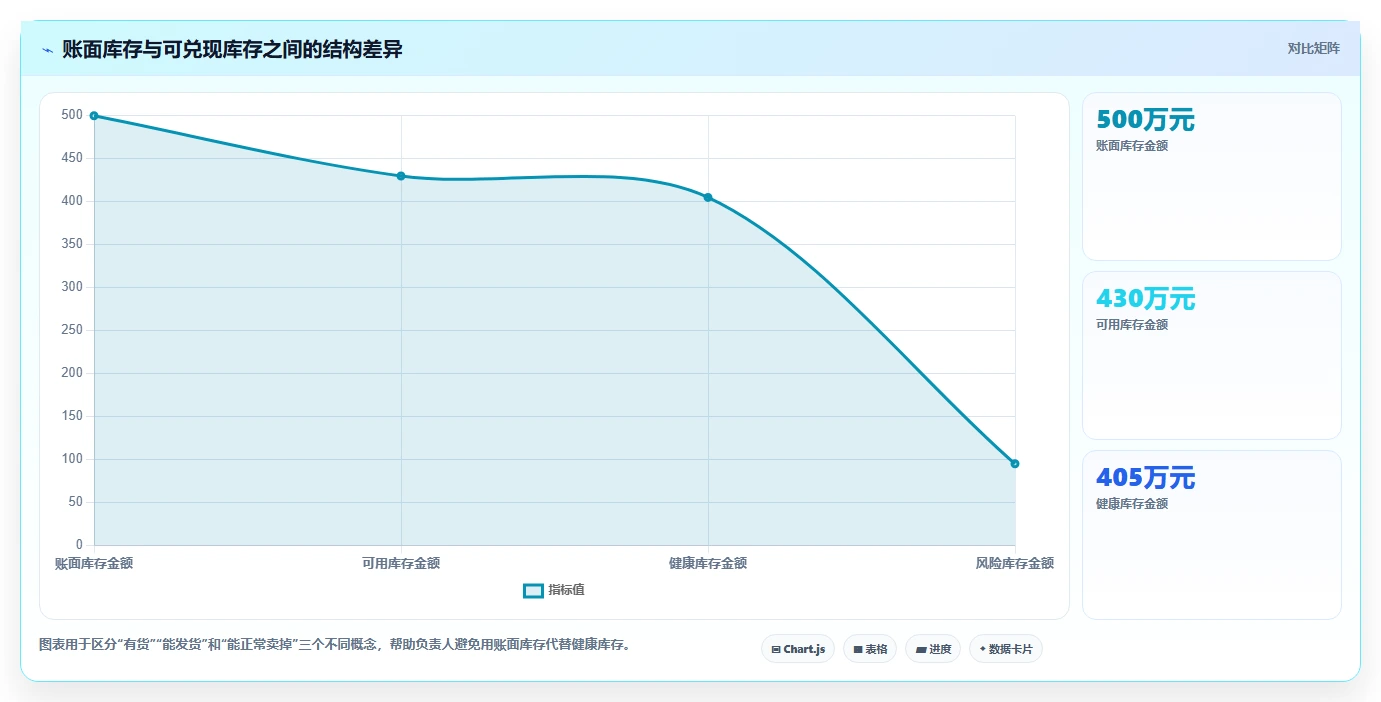Screen dimensions: 1381x702
Task: Click the chart title 账面库存与可兑现库存之间的结构差异
Action: [232, 50]
